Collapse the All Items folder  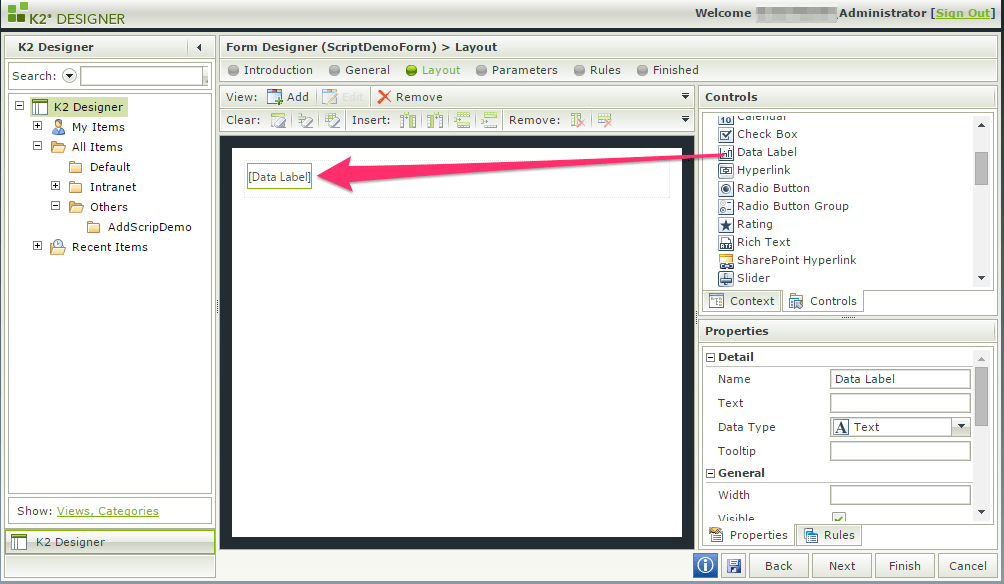[x=37, y=146]
